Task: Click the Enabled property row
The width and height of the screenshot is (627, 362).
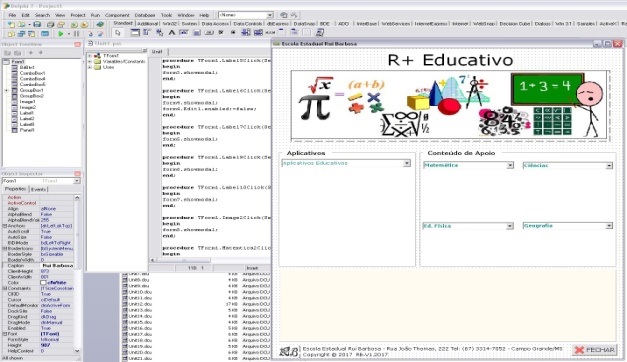Action: (x=38, y=328)
